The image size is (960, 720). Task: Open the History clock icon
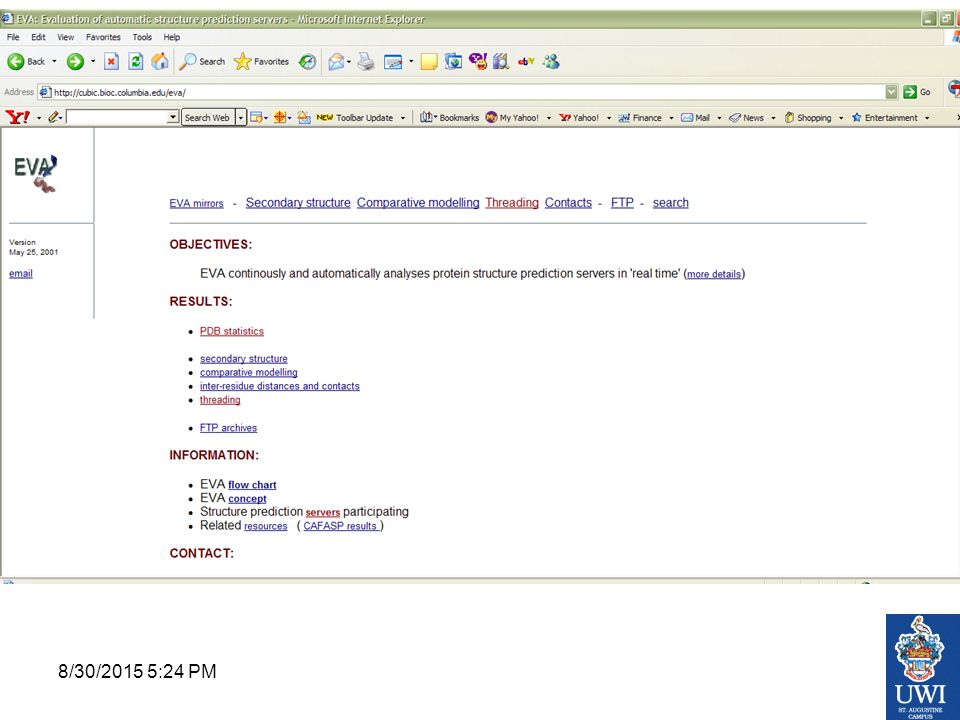(307, 61)
